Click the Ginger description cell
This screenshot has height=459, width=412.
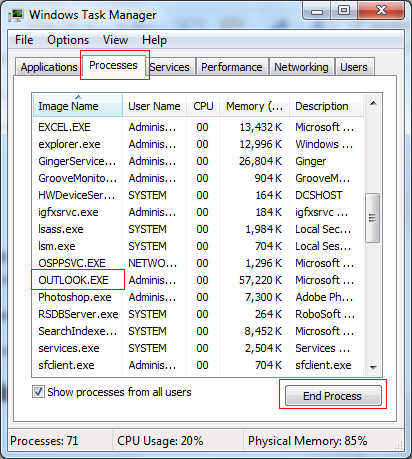(311, 161)
